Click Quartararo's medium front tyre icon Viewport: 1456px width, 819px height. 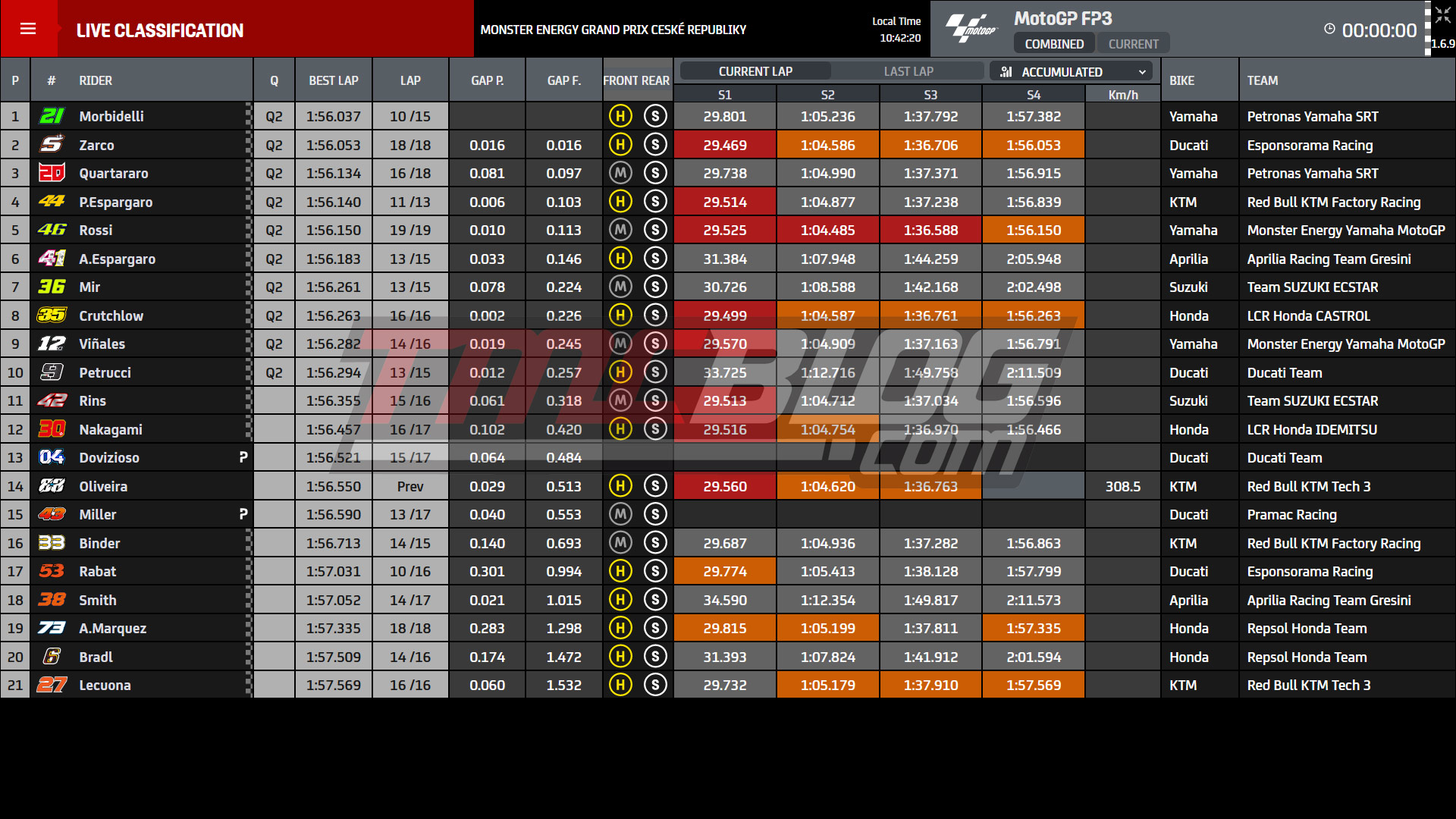point(620,173)
